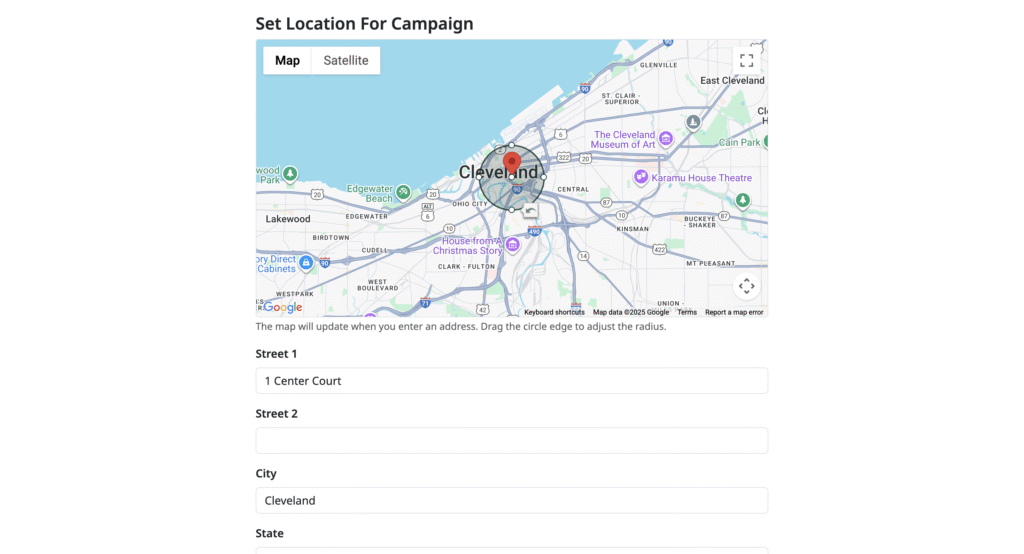
Task: Switch to the Satellite map view
Action: [x=346, y=61]
